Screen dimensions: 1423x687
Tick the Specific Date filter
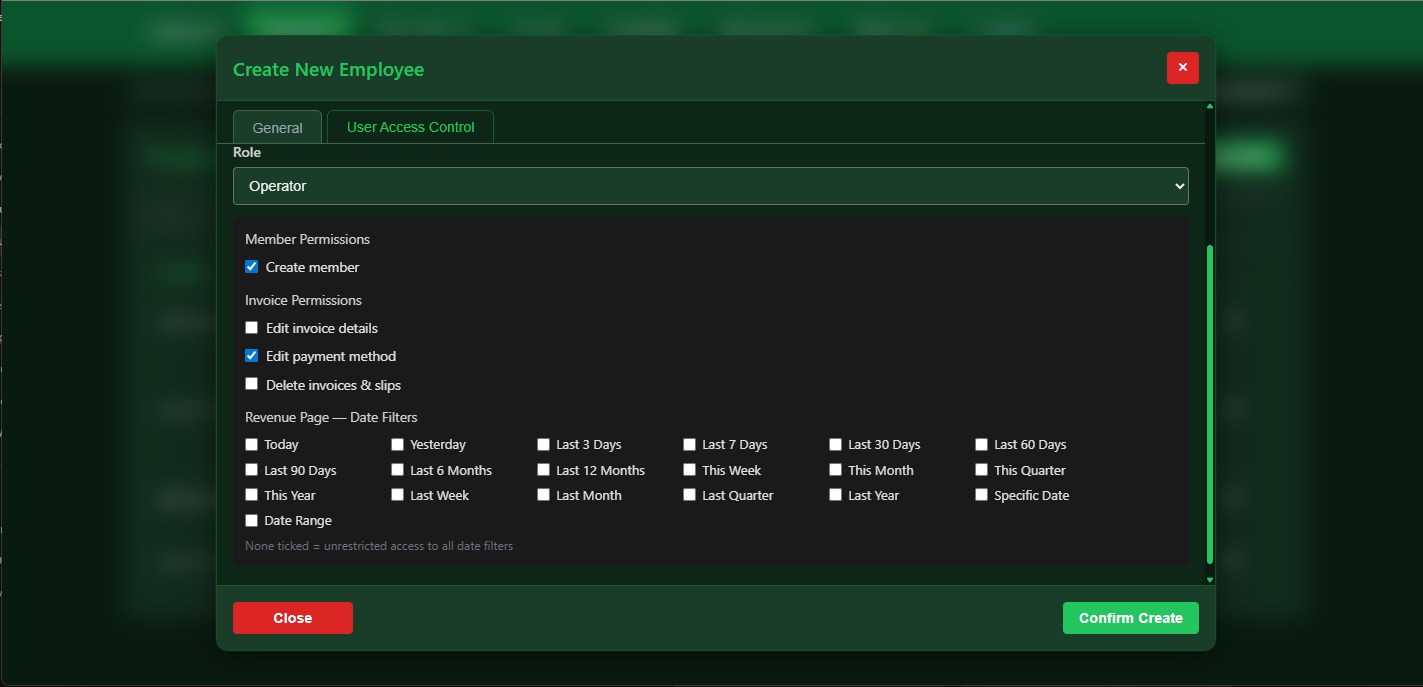click(981, 494)
